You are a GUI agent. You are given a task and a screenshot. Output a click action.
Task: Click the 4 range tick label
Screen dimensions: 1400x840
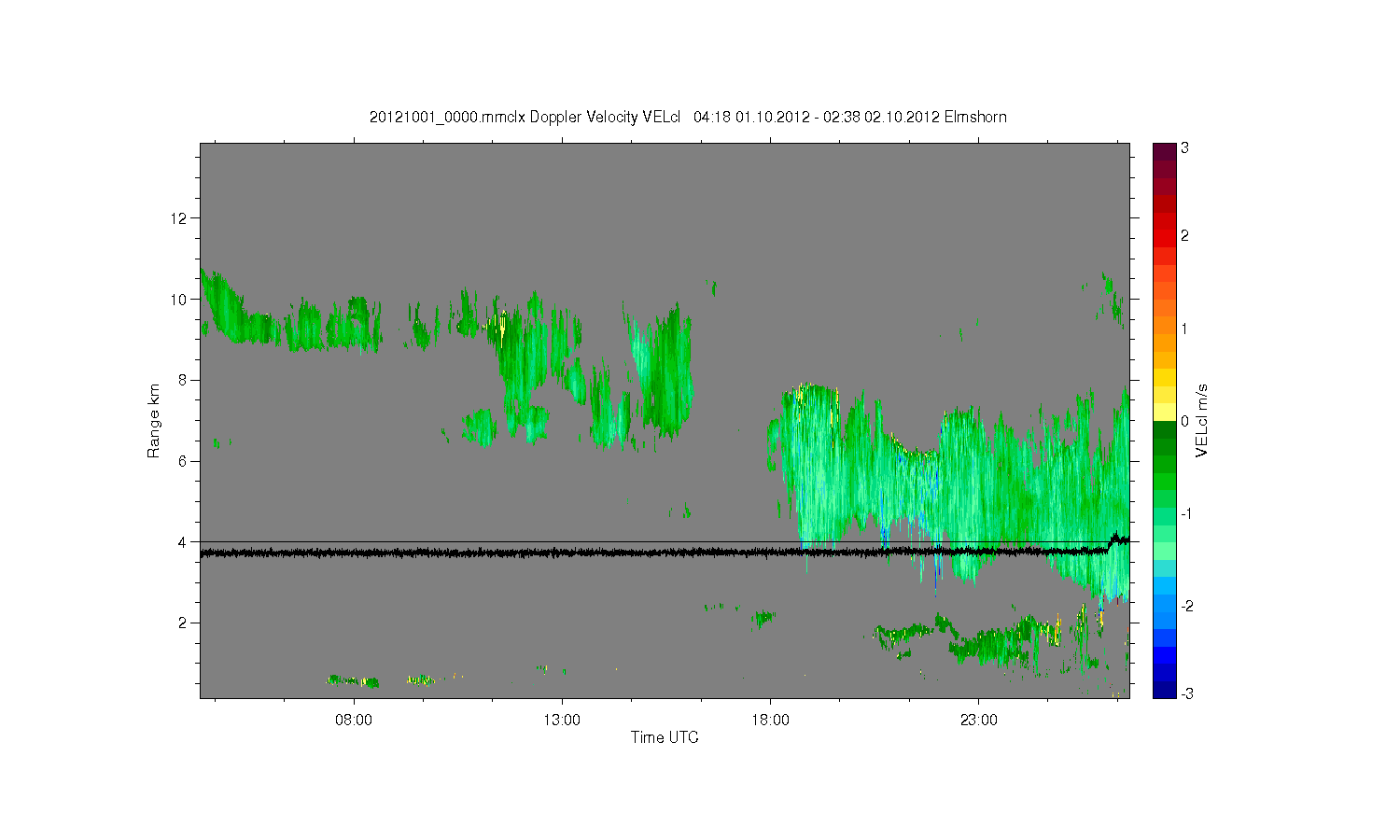click(x=183, y=542)
